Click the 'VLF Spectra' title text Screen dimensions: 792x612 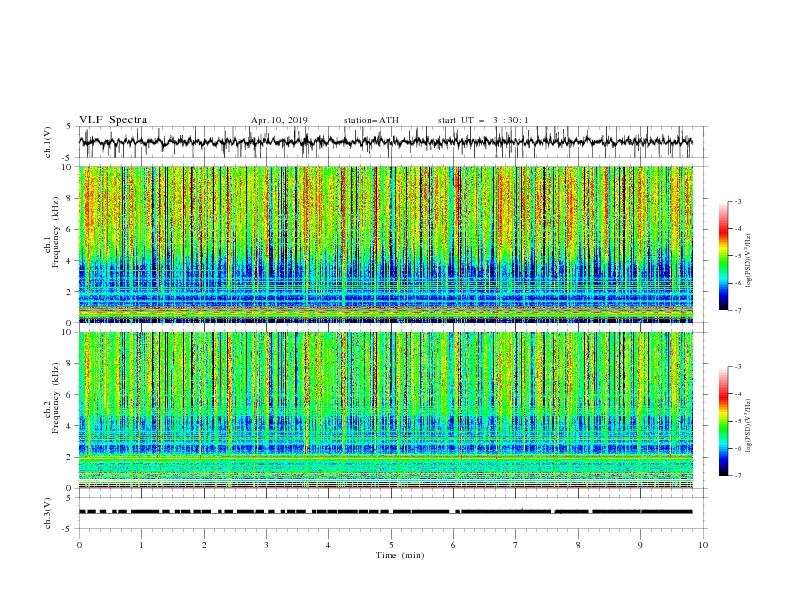[x=113, y=120]
